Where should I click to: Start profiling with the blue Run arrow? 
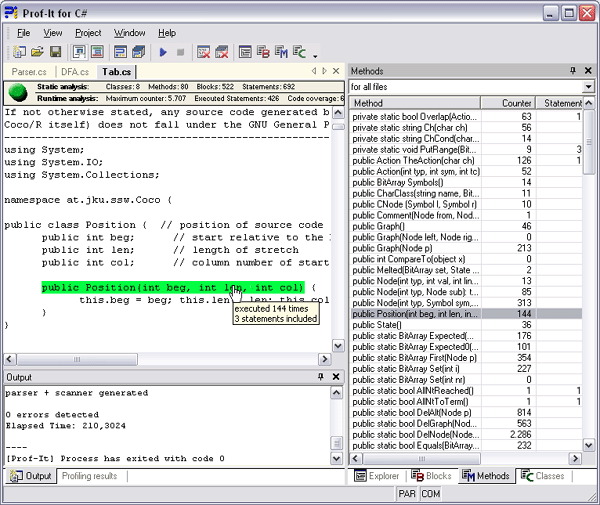pos(163,52)
